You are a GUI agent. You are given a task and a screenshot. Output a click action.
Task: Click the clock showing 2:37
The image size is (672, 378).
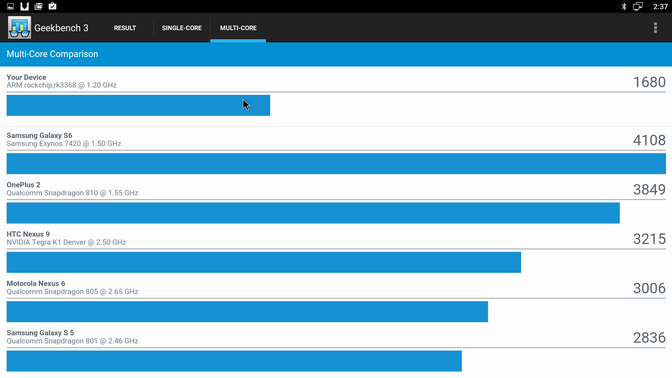click(x=660, y=6)
